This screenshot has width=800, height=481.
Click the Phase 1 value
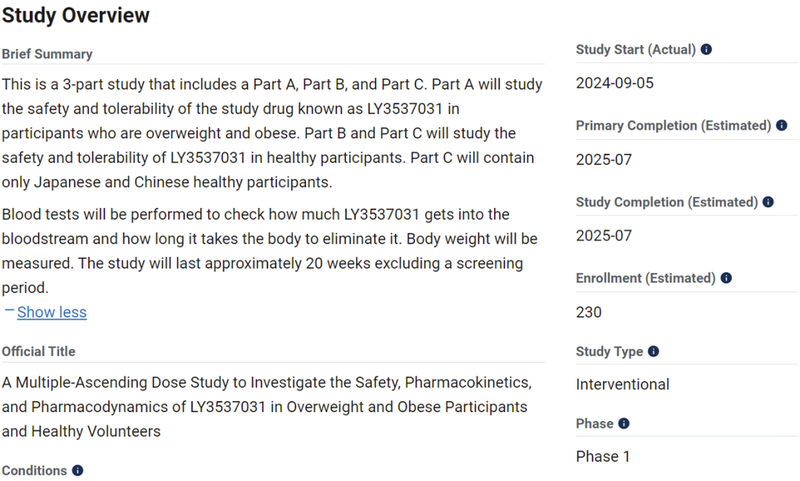(x=606, y=456)
